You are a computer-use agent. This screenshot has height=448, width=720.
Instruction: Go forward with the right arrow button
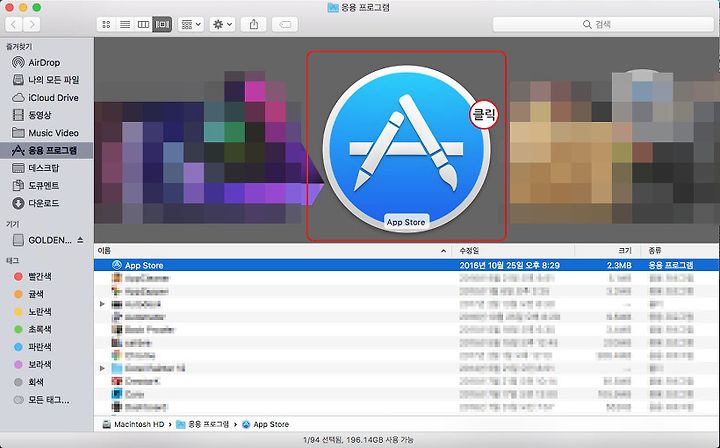32,24
